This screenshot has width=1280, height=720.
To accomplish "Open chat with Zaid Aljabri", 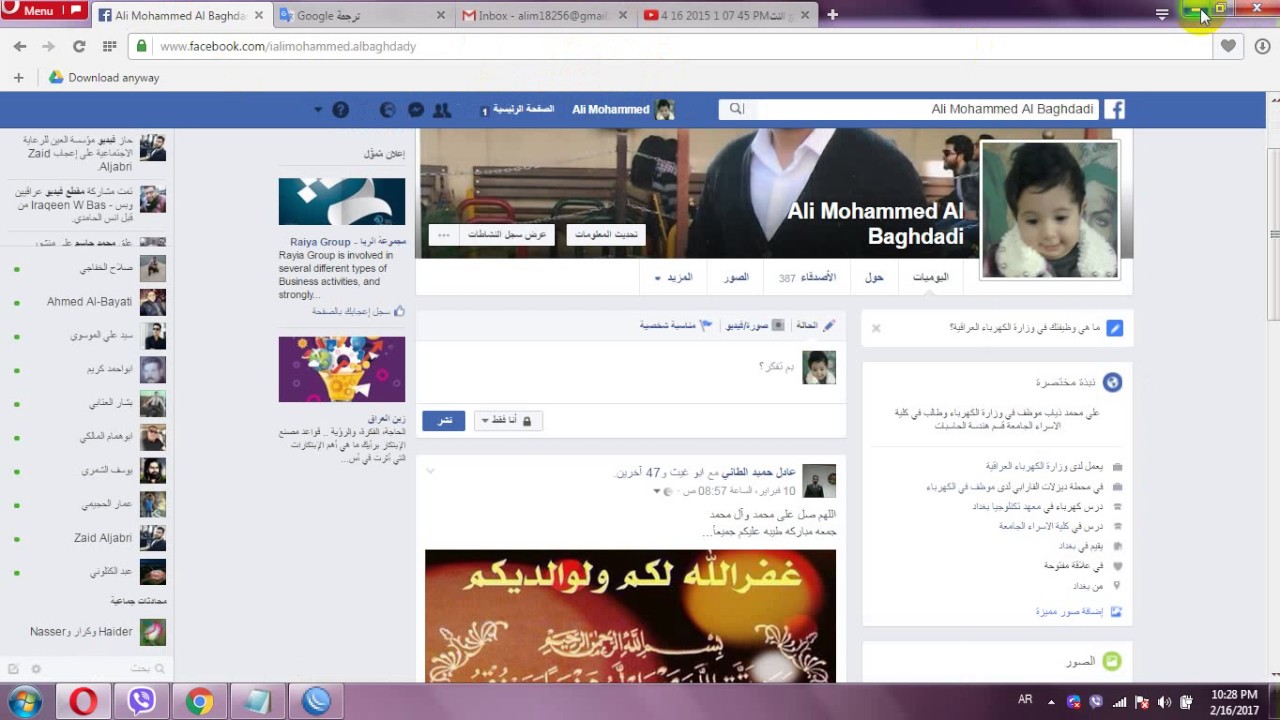I will click(x=91, y=537).
